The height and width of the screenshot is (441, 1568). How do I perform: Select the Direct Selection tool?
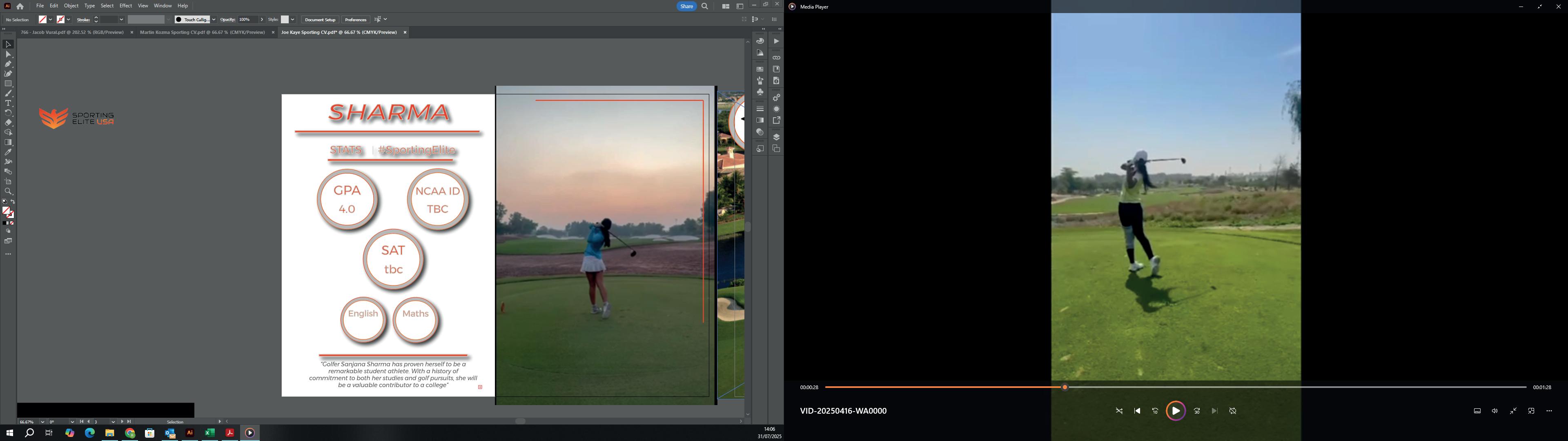[9, 54]
